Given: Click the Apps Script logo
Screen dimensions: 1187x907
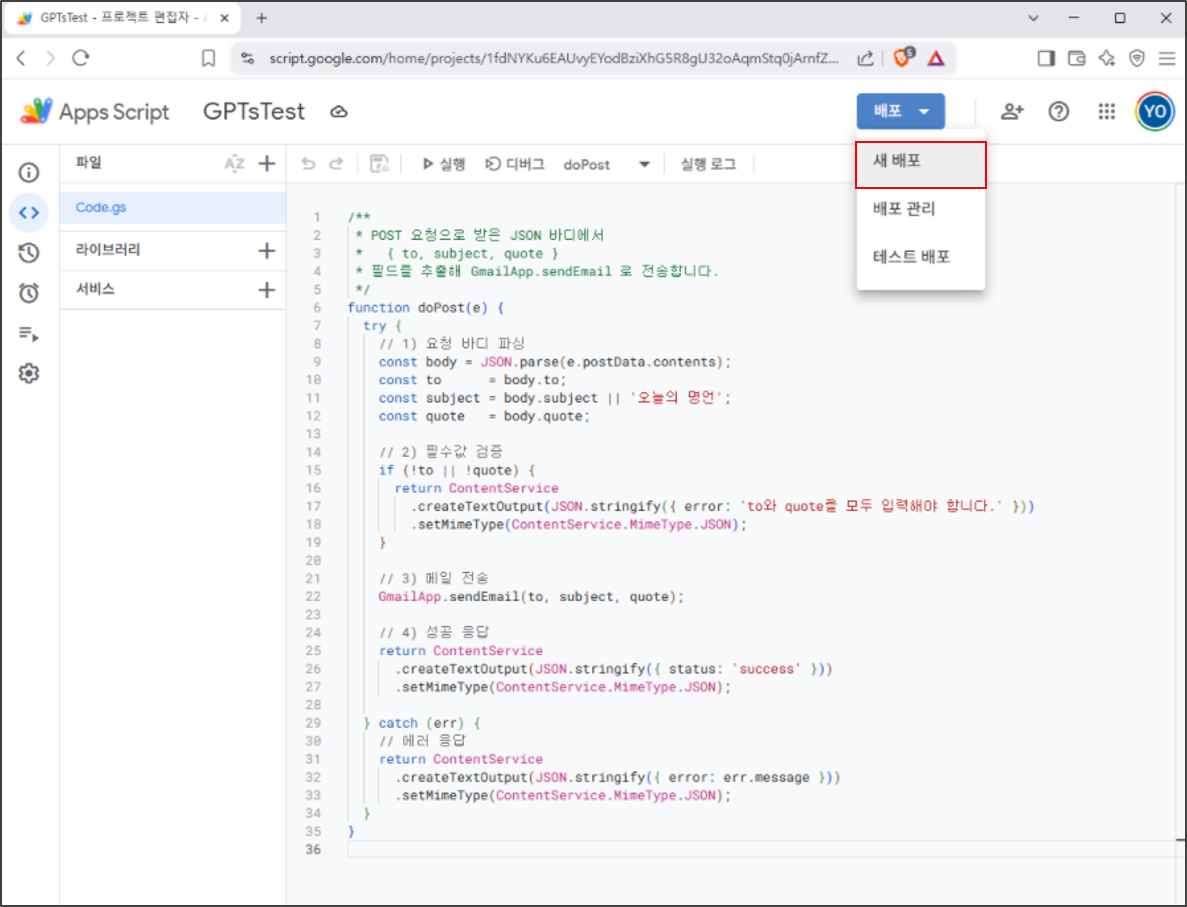Looking at the screenshot, I should coord(95,112).
